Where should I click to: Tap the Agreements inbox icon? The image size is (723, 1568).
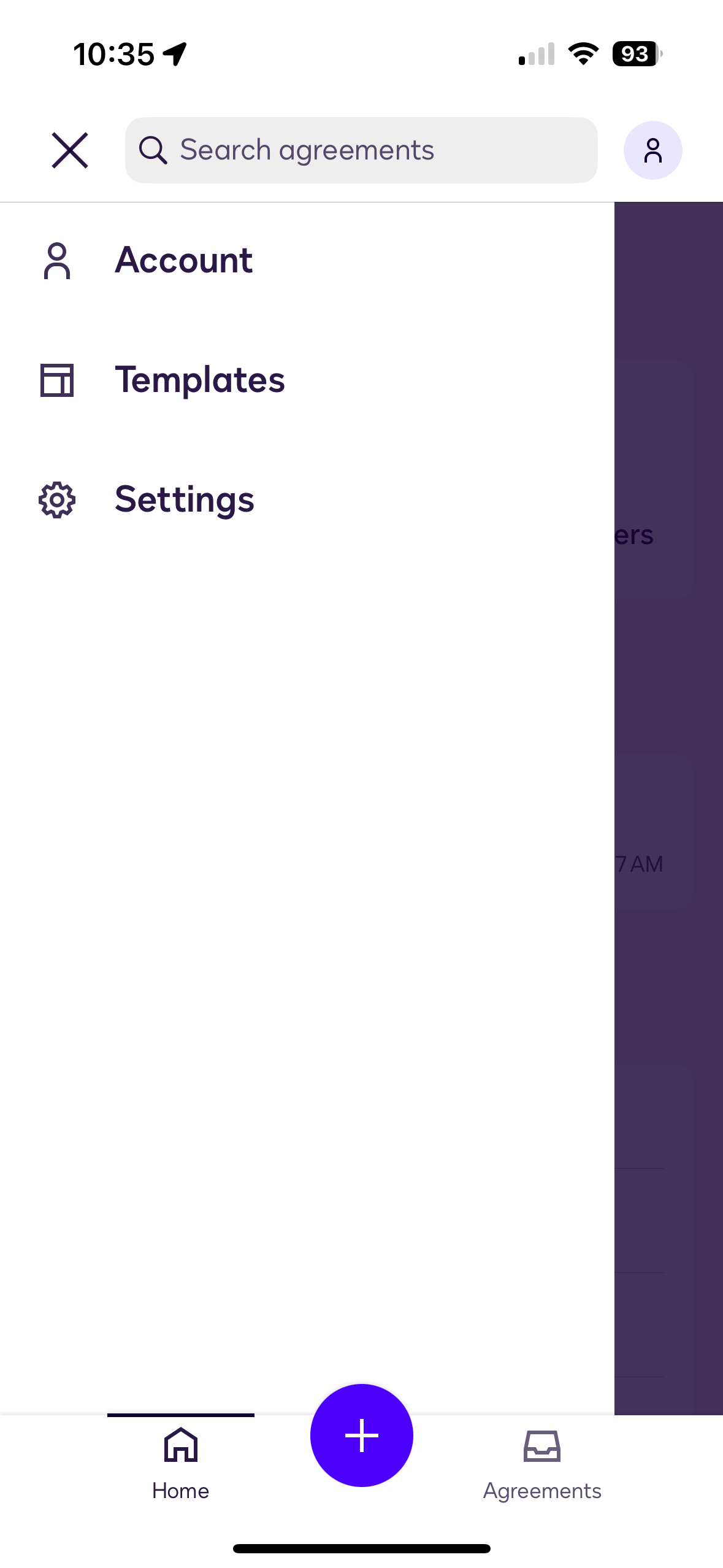point(542,1446)
